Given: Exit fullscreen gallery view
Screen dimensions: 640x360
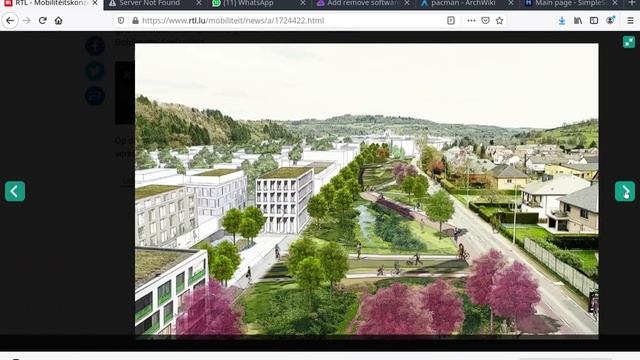Looking at the screenshot, I should 629,42.
